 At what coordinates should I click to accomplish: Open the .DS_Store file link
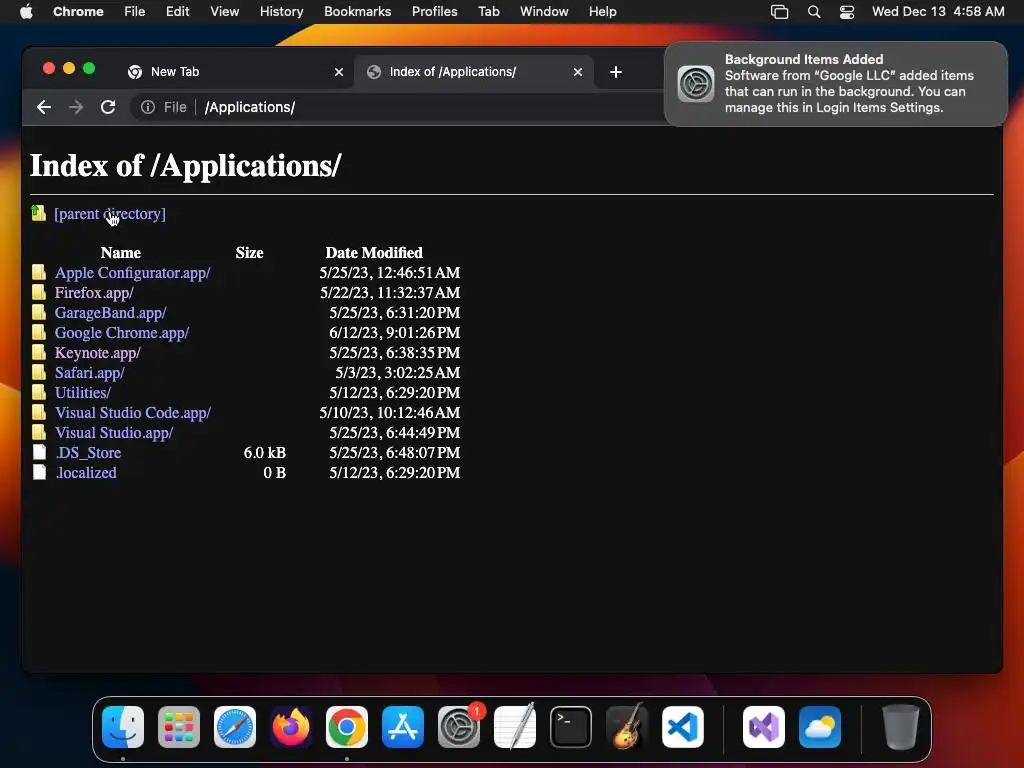click(x=88, y=453)
